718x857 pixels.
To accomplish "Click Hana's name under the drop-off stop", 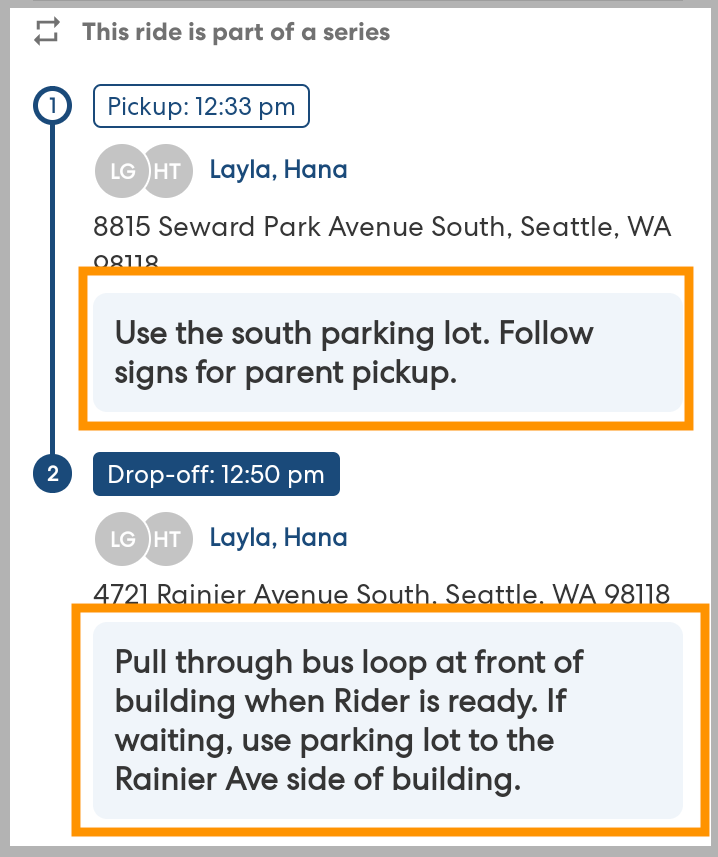I will [316, 538].
